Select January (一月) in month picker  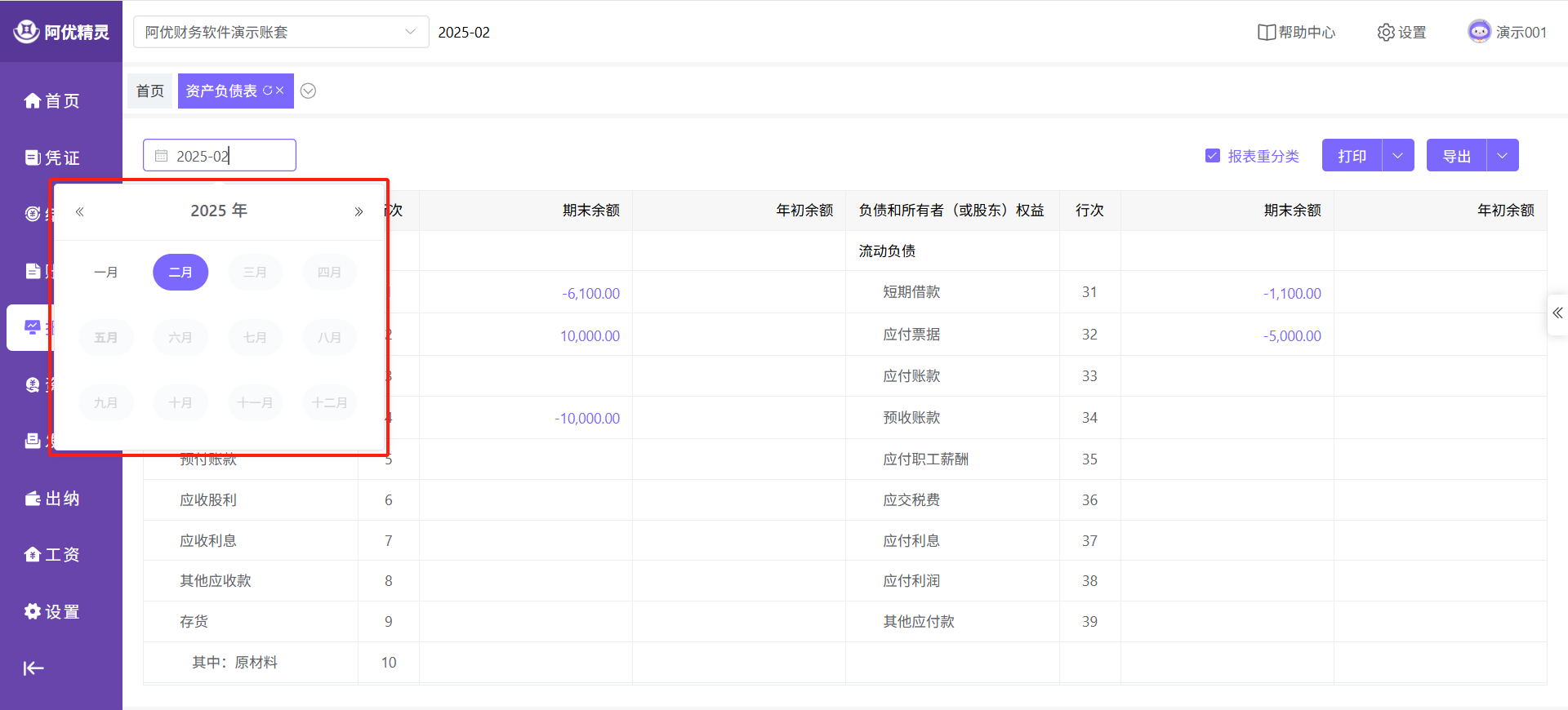[106, 273]
